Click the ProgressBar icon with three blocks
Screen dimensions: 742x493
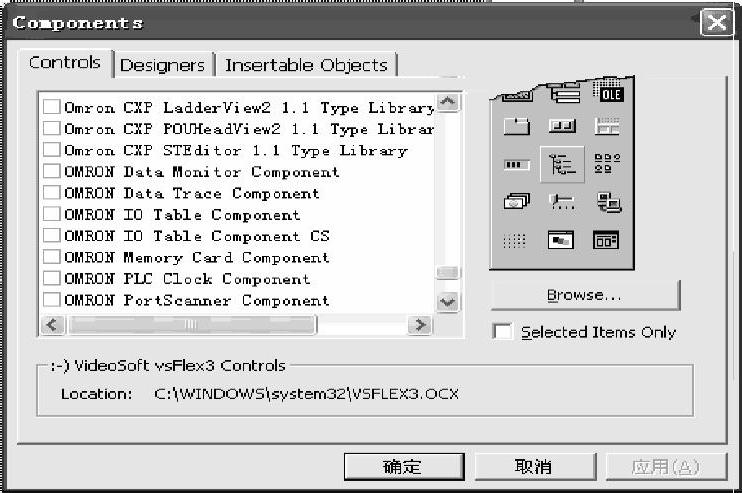(516, 165)
